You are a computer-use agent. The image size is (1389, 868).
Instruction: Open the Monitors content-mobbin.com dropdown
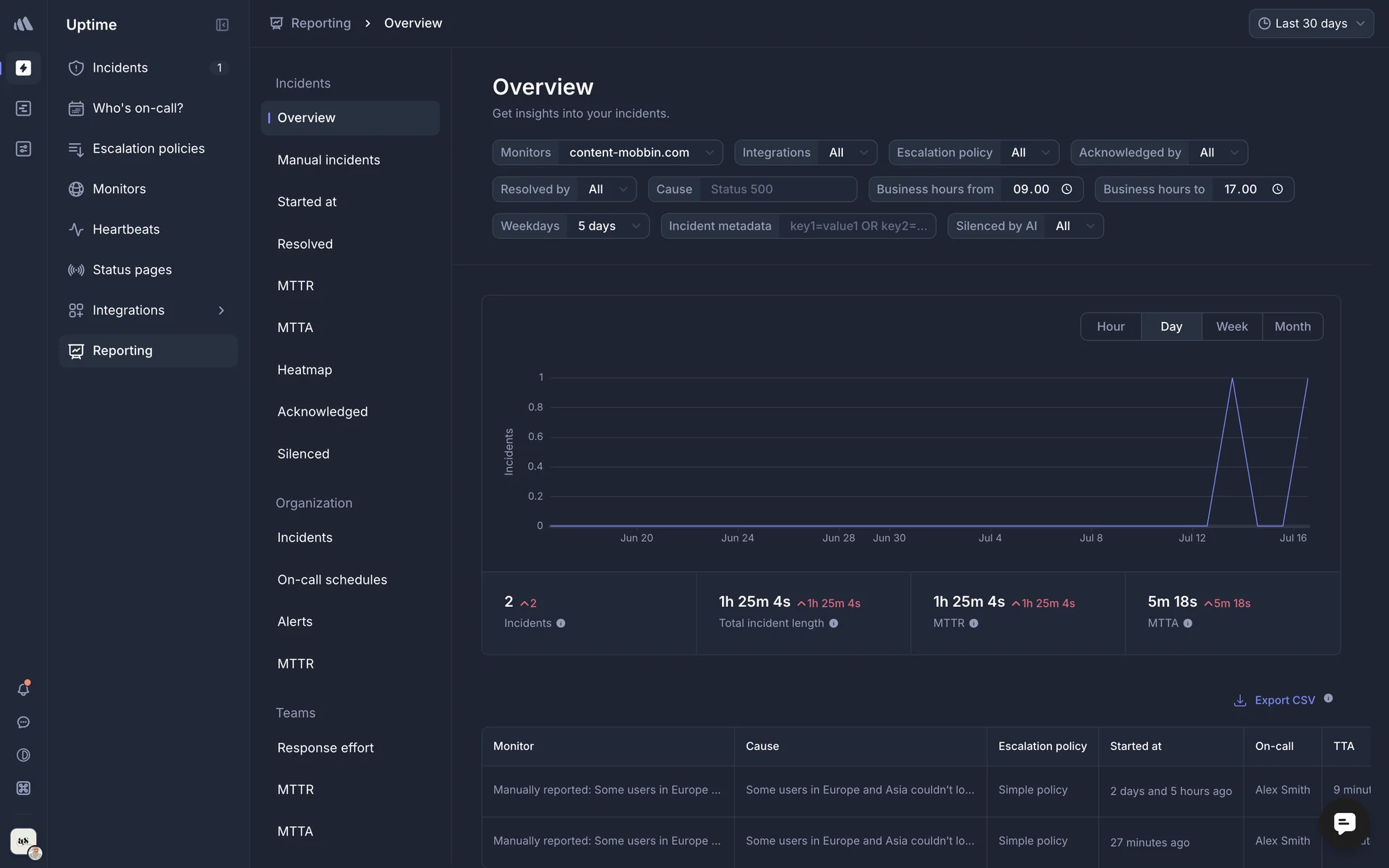(x=640, y=153)
